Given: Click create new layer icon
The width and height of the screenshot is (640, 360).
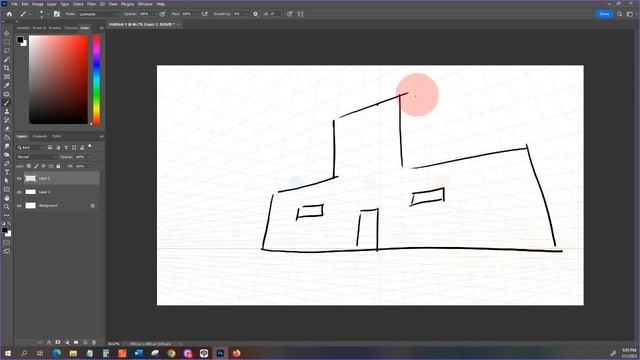Looking at the screenshot, I should pyautogui.click(x=85, y=342).
